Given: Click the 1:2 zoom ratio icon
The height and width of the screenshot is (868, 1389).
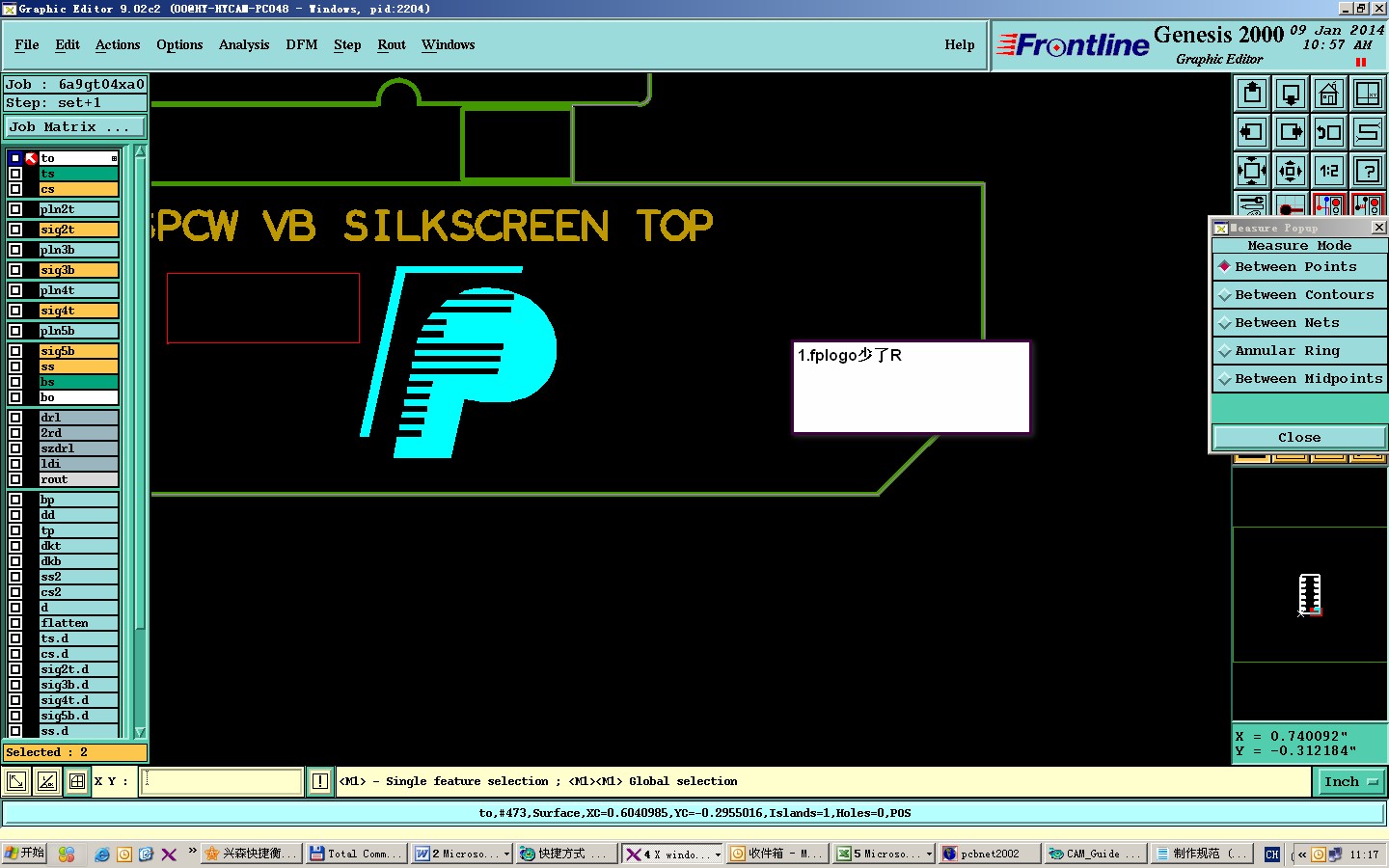Looking at the screenshot, I should (x=1329, y=171).
